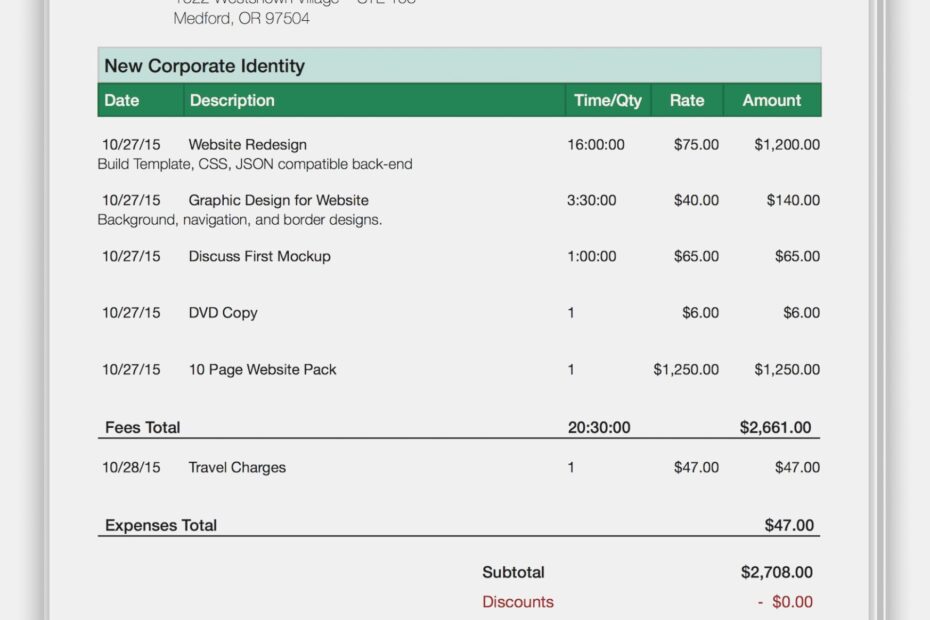This screenshot has width=930, height=620.
Task: Click the Expenses Total label
Action: point(161,525)
